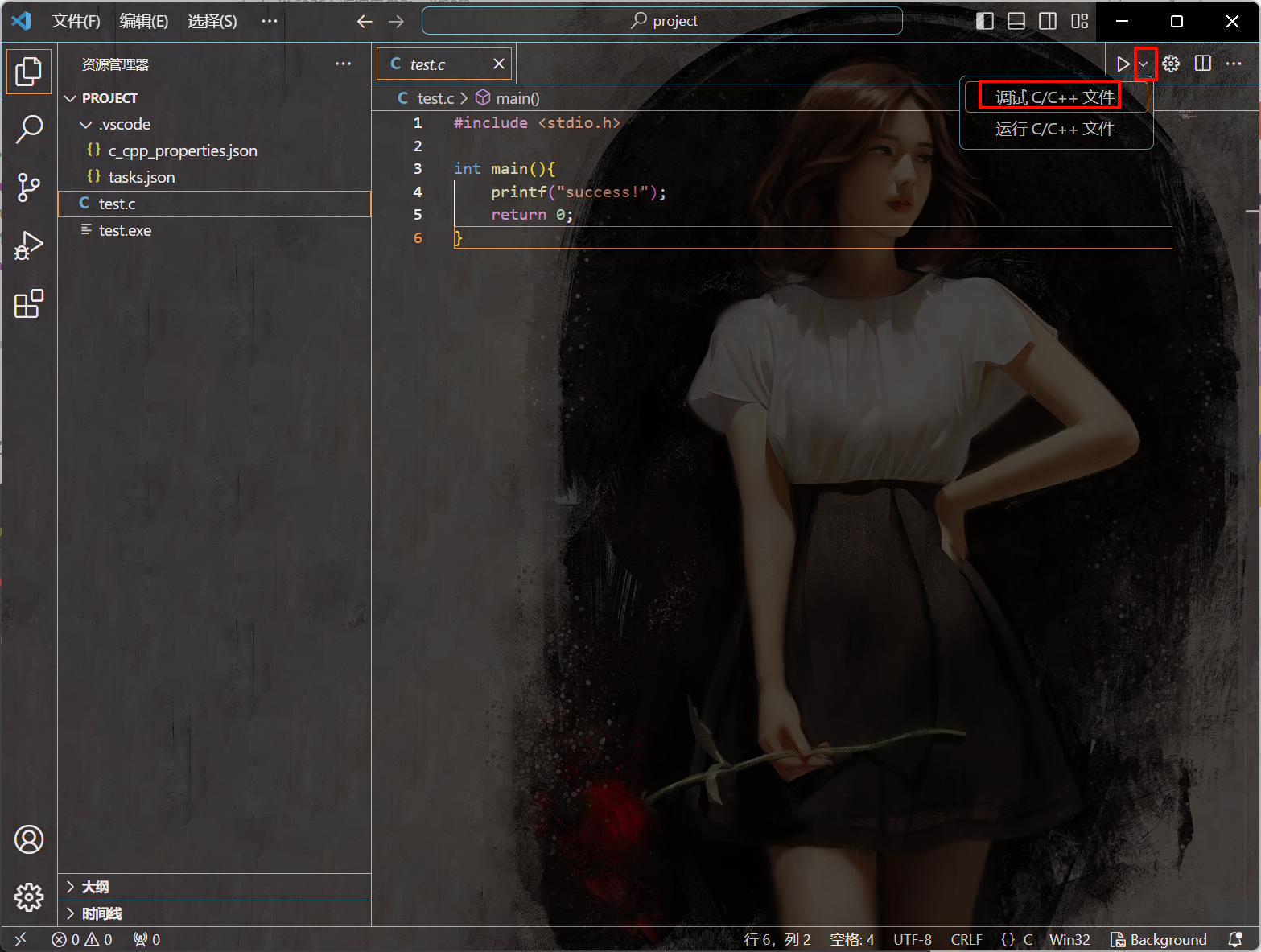Open tasks.json file
The width and height of the screenshot is (1261, 952).
[x=214, y=178]
